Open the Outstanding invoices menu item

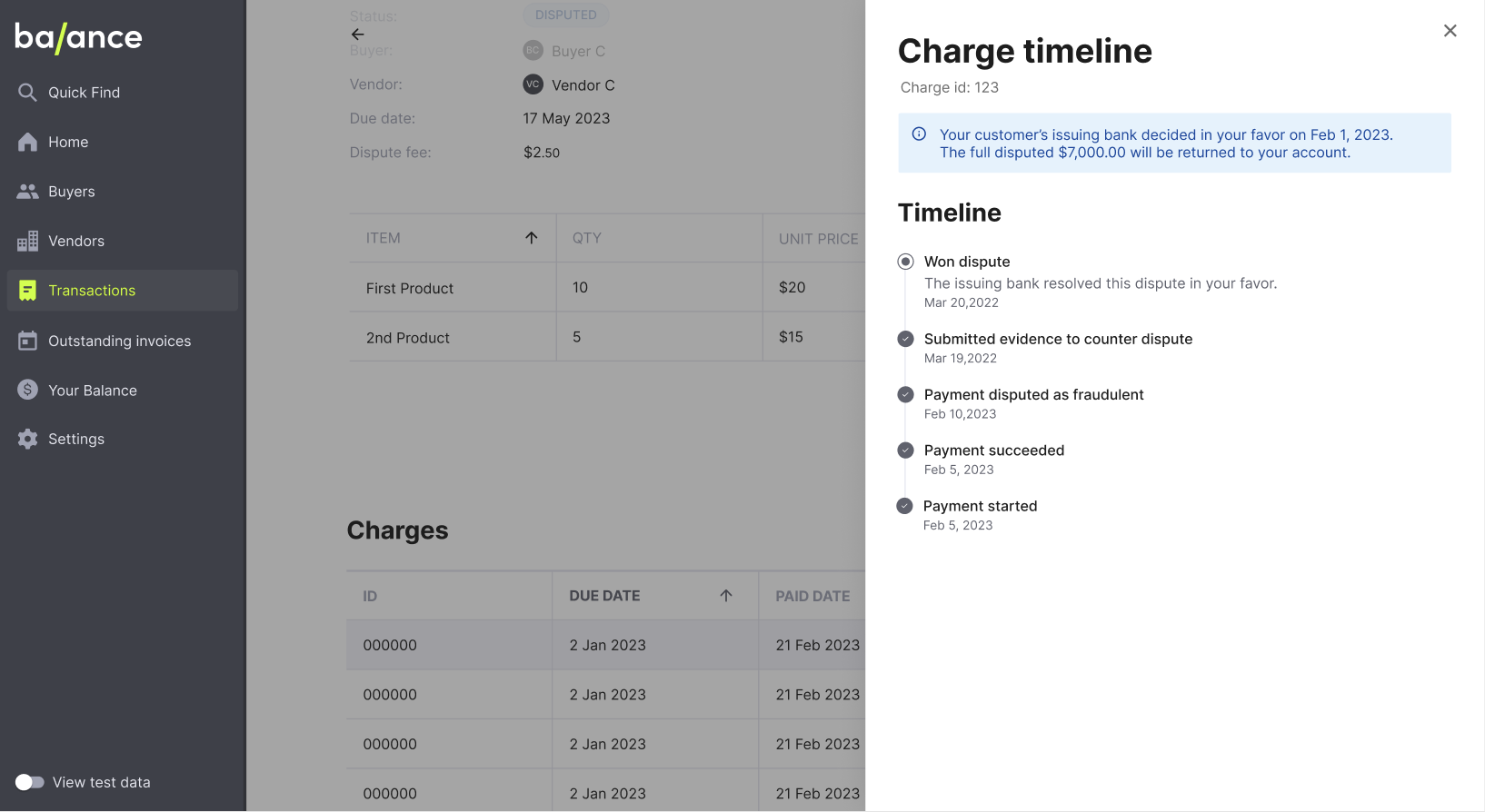click(123, 341)
